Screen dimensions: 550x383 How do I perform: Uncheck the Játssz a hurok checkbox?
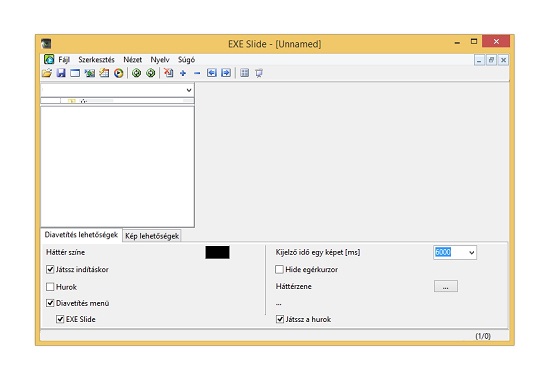coord(280,319)
